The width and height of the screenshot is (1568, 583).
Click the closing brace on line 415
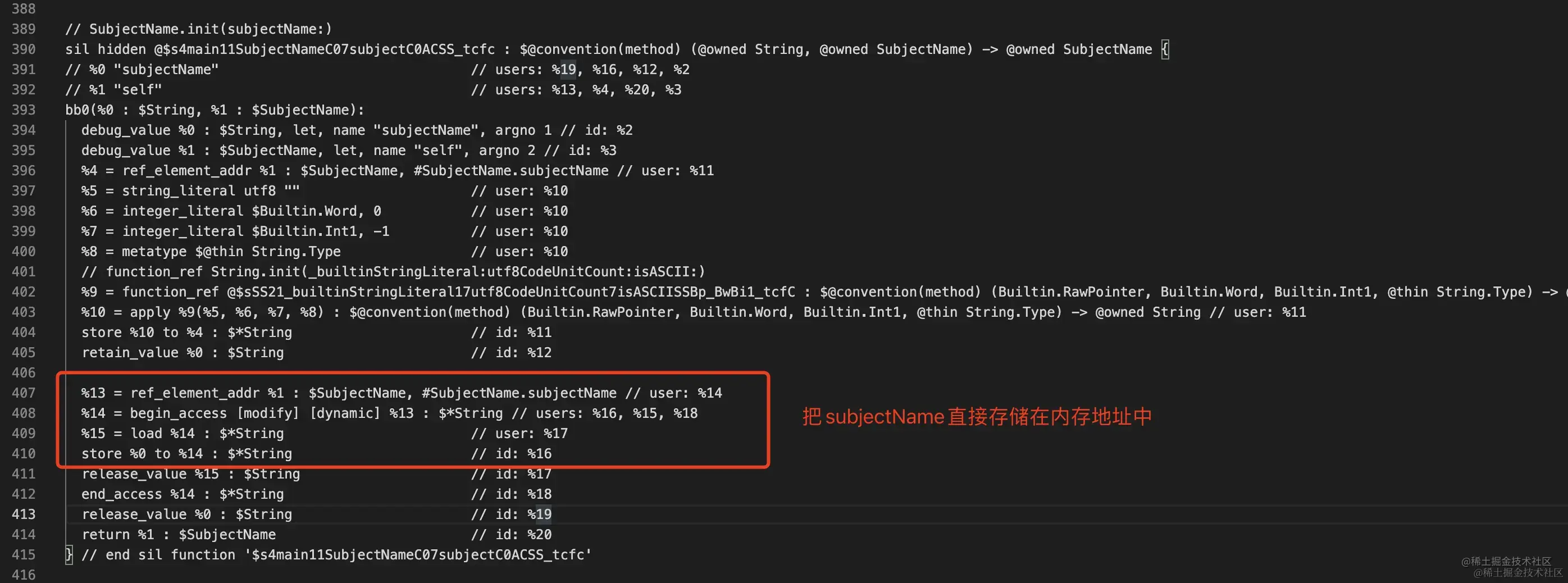pyautogui.click(x=69, y=554)
